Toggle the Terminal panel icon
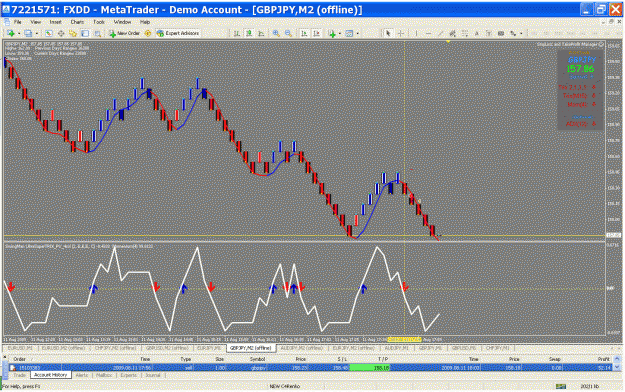The image size is (625, 392). [85, 33]
